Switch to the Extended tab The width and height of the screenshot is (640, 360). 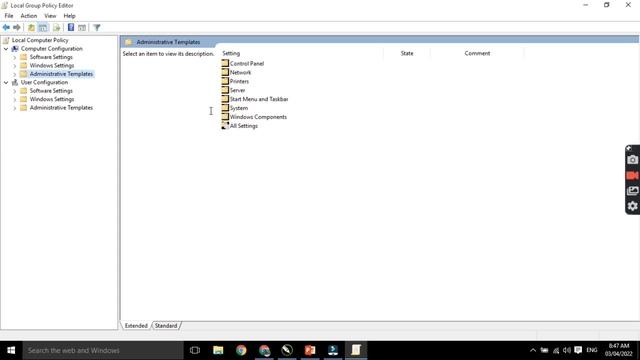(136, 326)
